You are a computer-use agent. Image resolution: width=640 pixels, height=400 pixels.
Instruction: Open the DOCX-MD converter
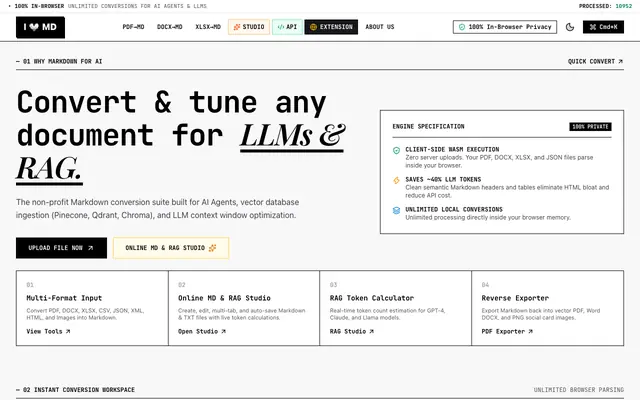[169, 27]
